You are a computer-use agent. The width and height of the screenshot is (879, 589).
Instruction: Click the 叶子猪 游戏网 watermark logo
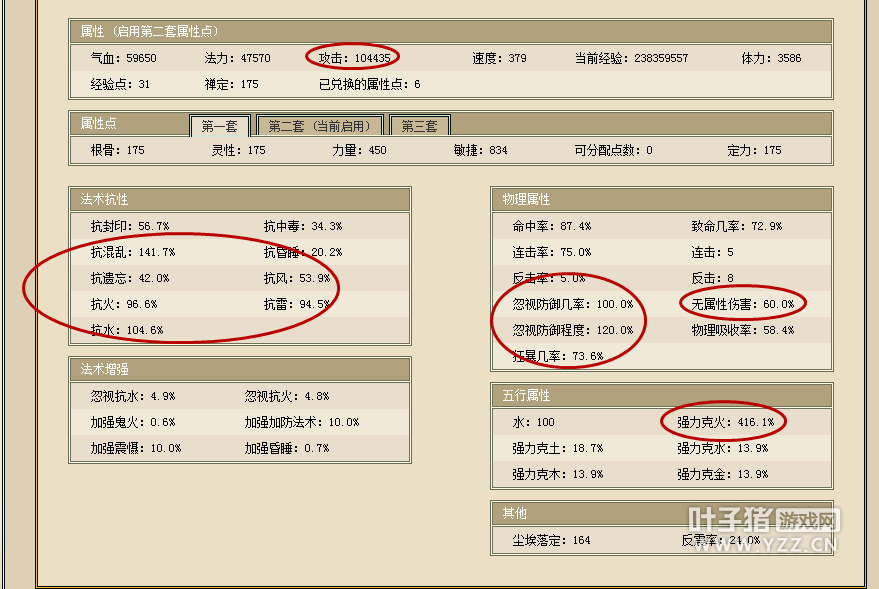[x=762, y=530]
